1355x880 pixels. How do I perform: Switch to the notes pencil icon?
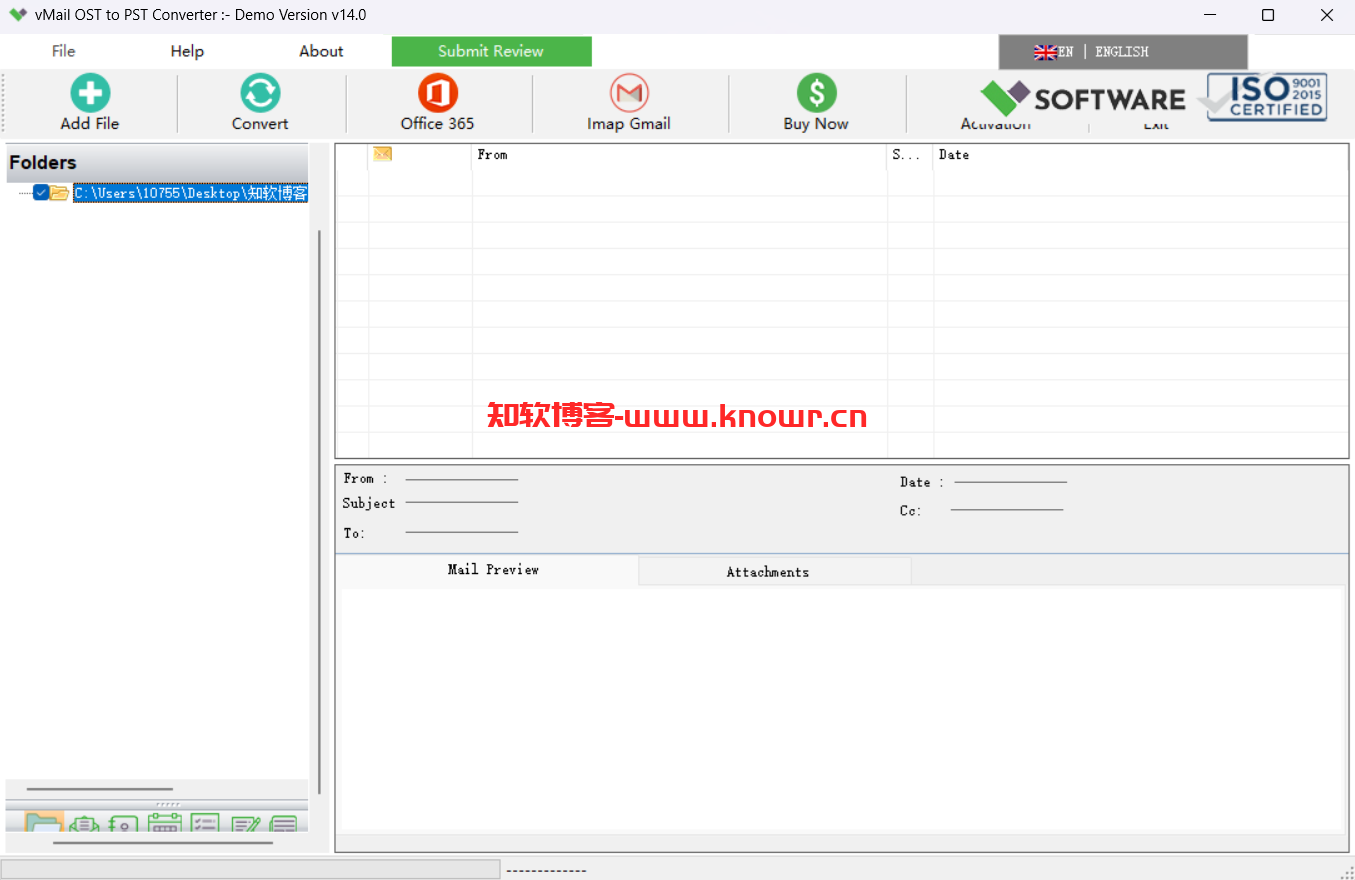[245, 823]
